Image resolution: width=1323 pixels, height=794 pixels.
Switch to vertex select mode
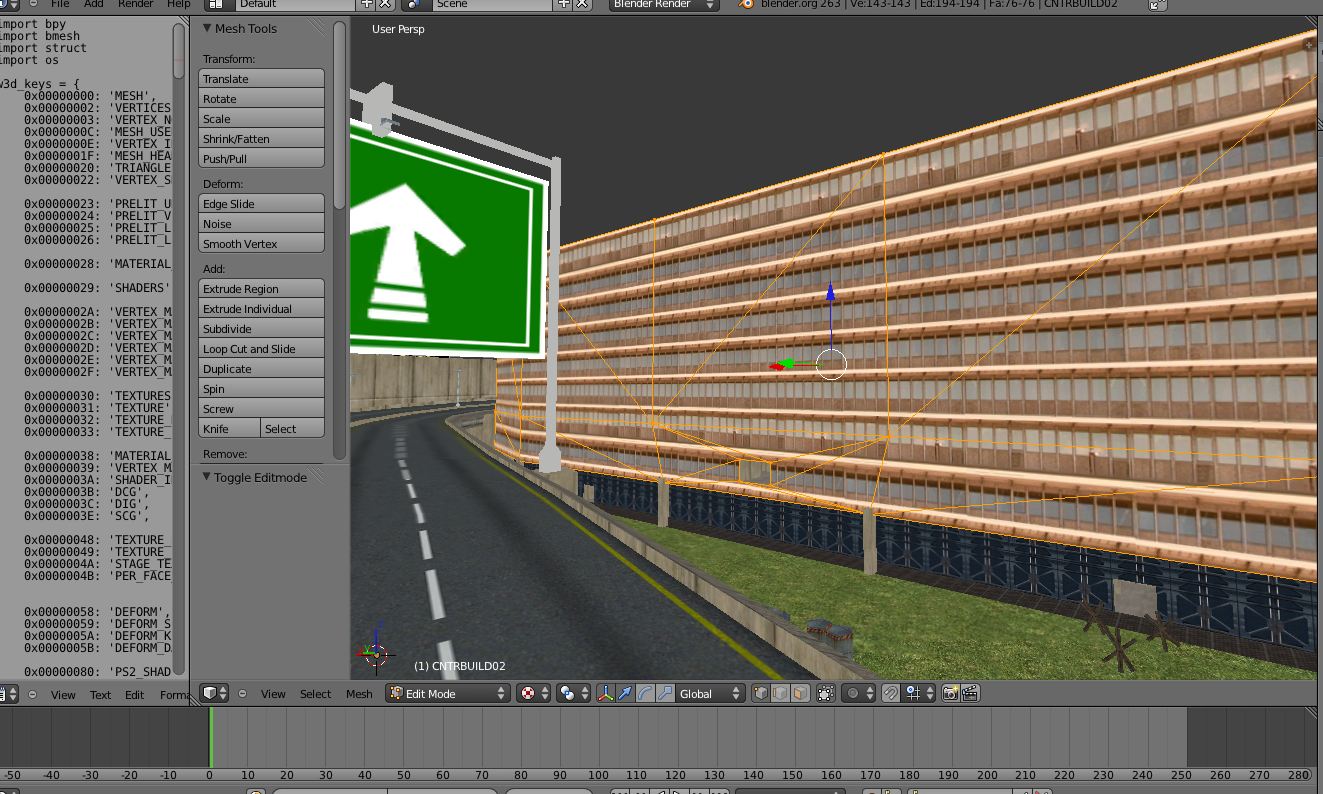point(761,693)
